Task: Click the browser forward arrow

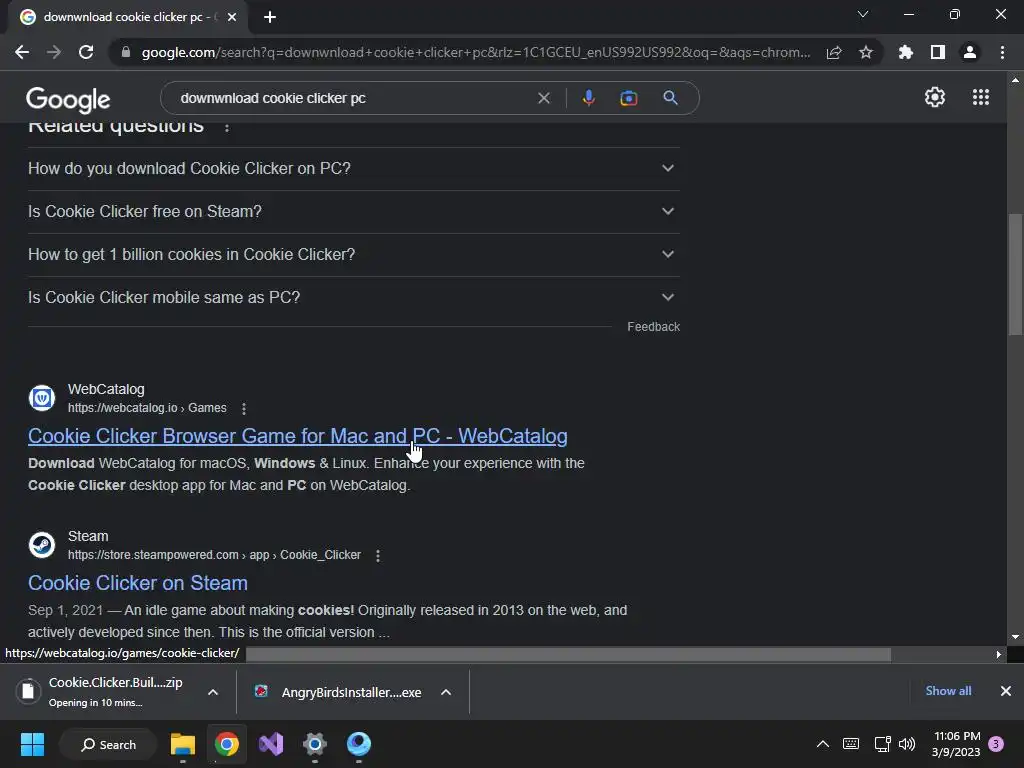Action: [x=54, y=52]
